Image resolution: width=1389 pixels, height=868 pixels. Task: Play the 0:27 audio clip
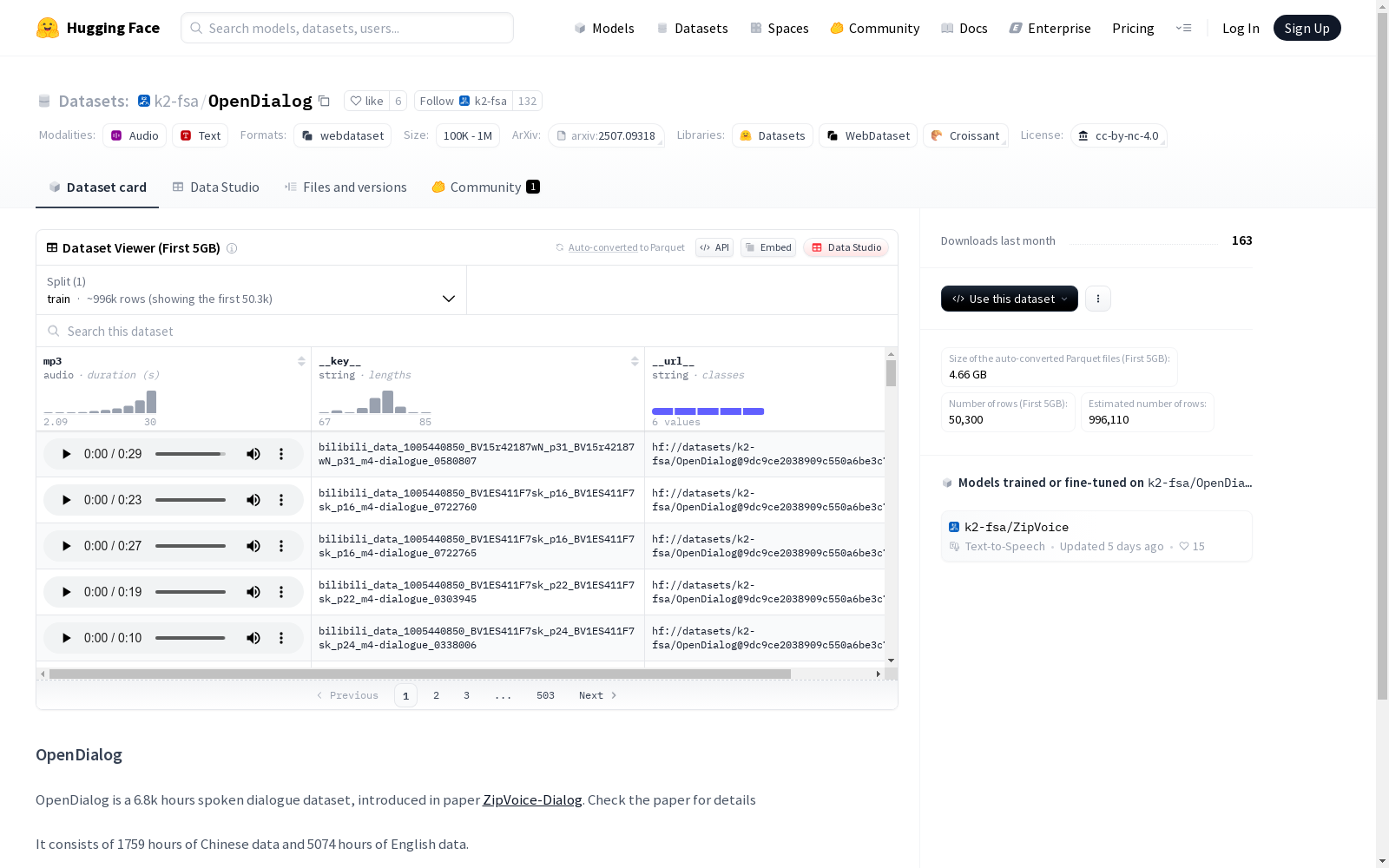coord(66,546)
